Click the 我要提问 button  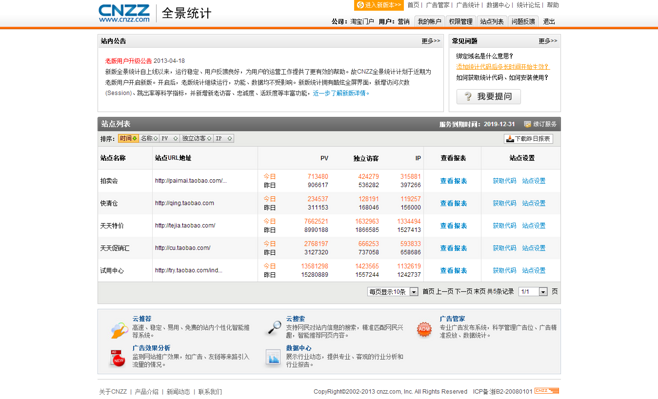(x=488, y=96)
